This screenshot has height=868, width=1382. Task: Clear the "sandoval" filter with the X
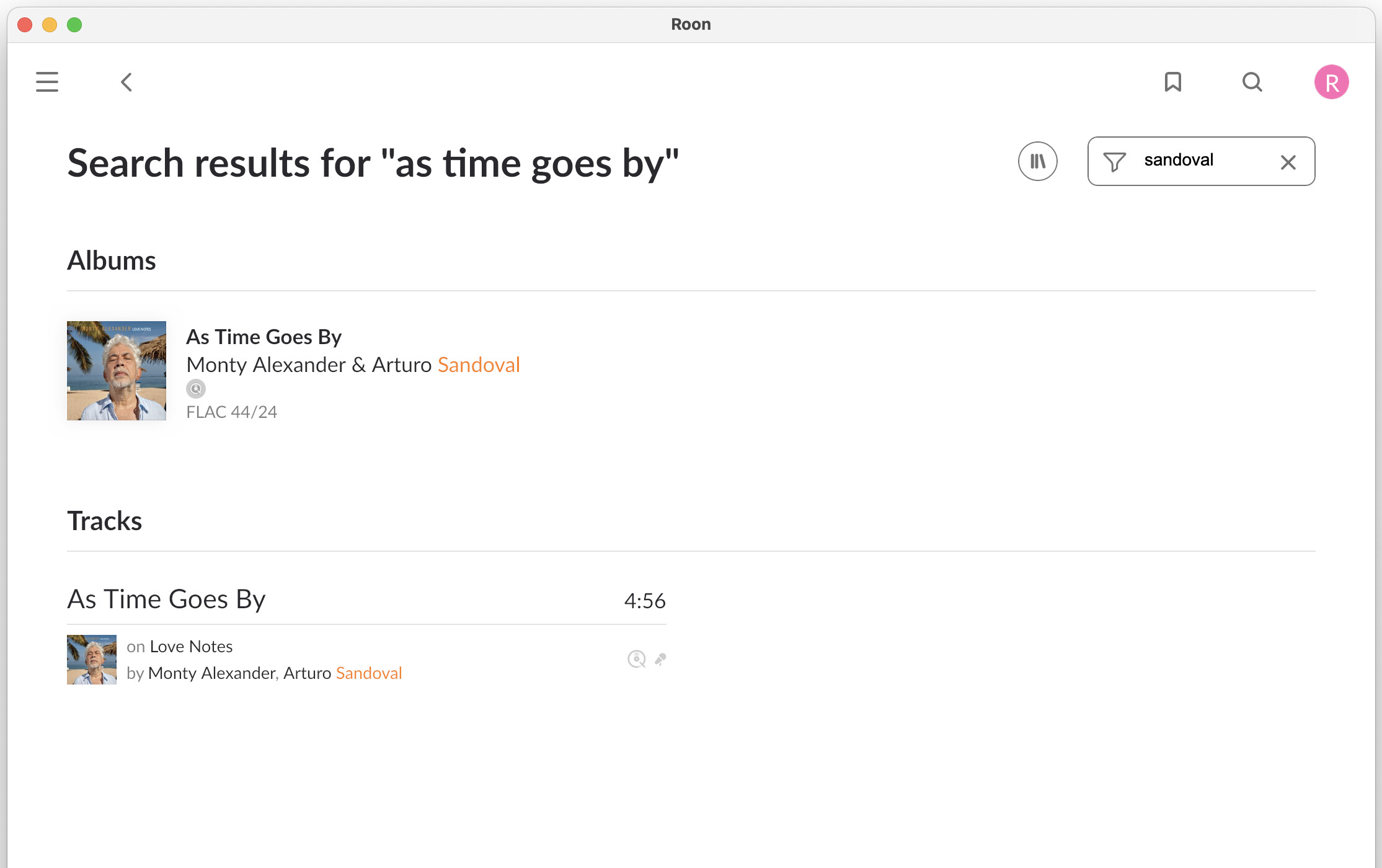(x=1288, y=162)
